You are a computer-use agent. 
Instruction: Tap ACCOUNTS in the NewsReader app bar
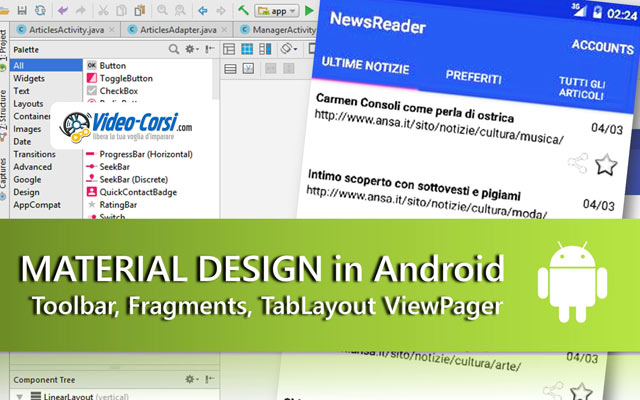tap(602, 47)
